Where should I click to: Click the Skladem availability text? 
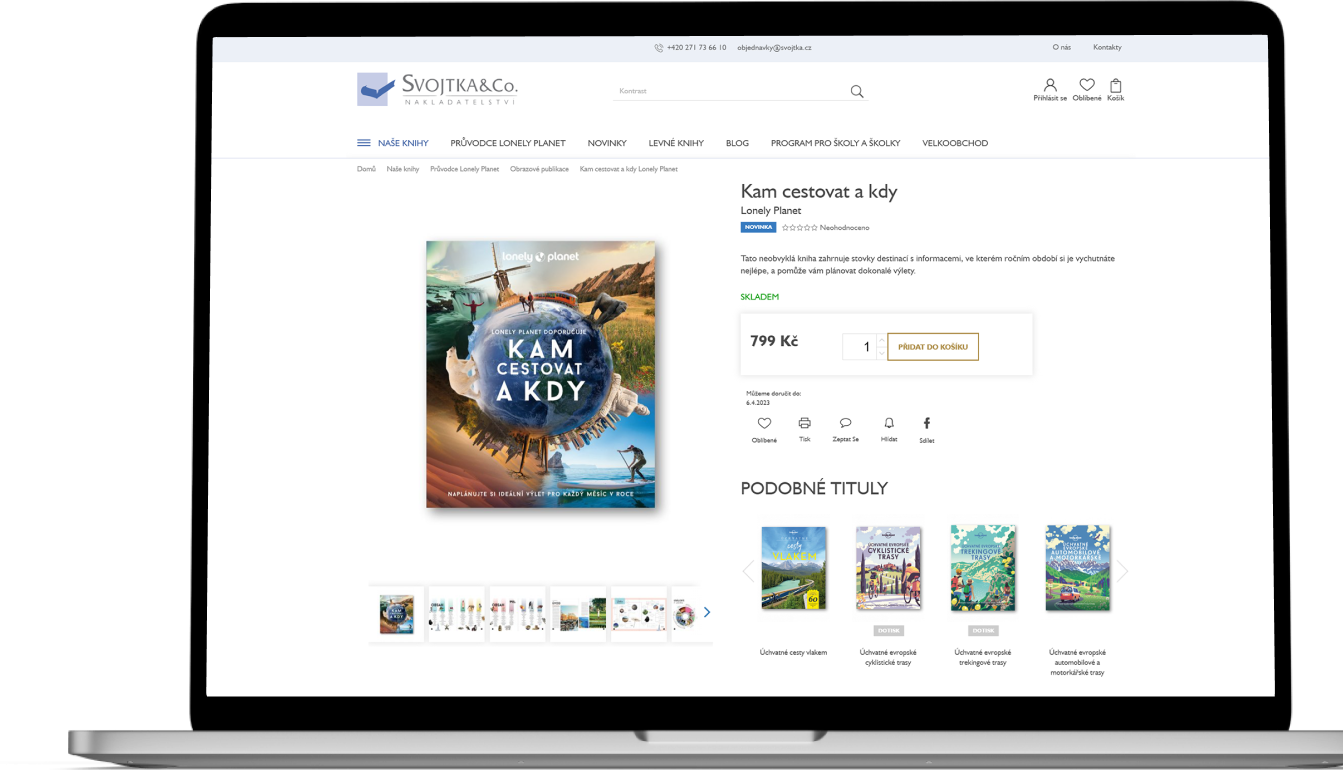pos(760,297)
